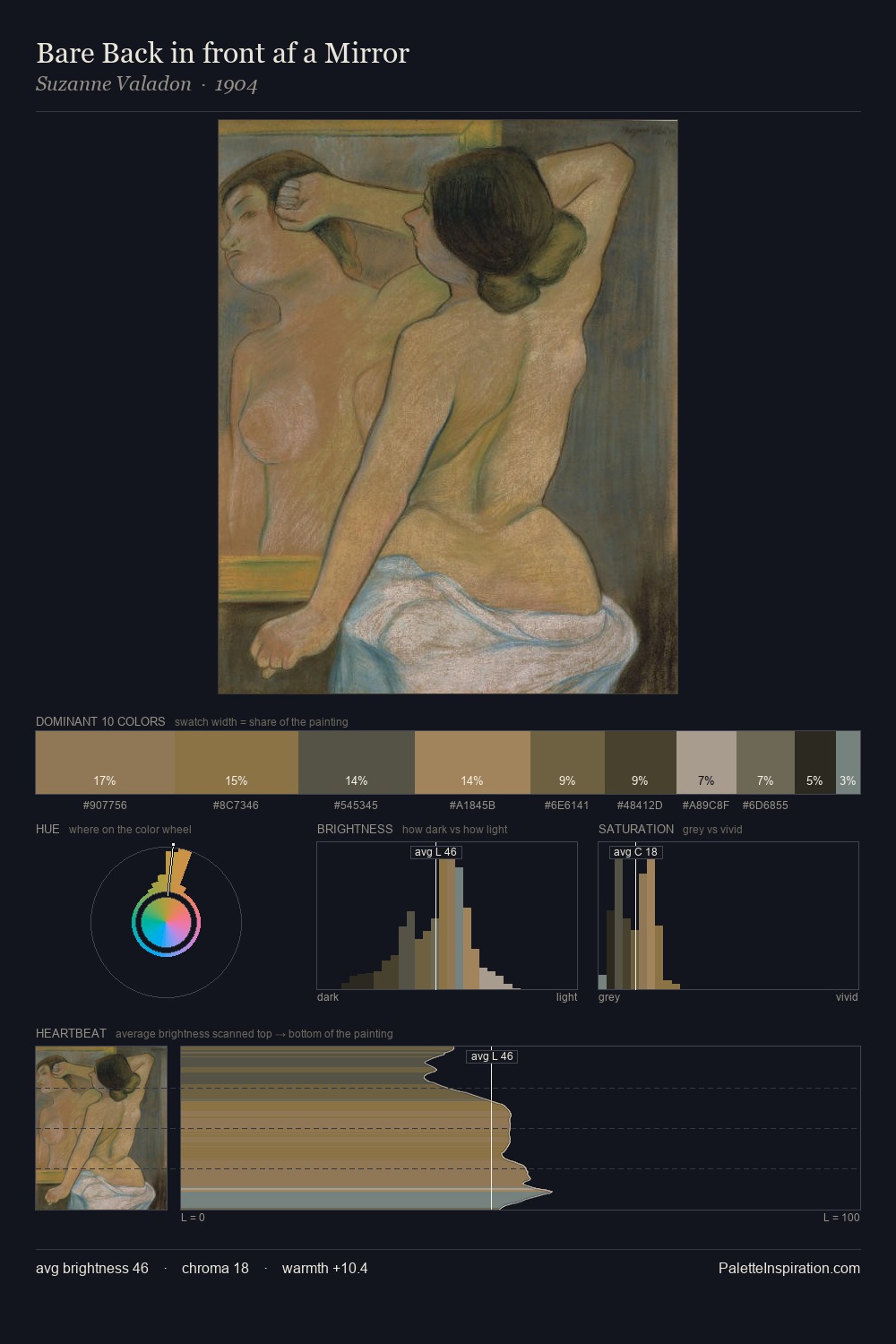
Task: Click the 'HUE' section heading
Action: [47, 829]
